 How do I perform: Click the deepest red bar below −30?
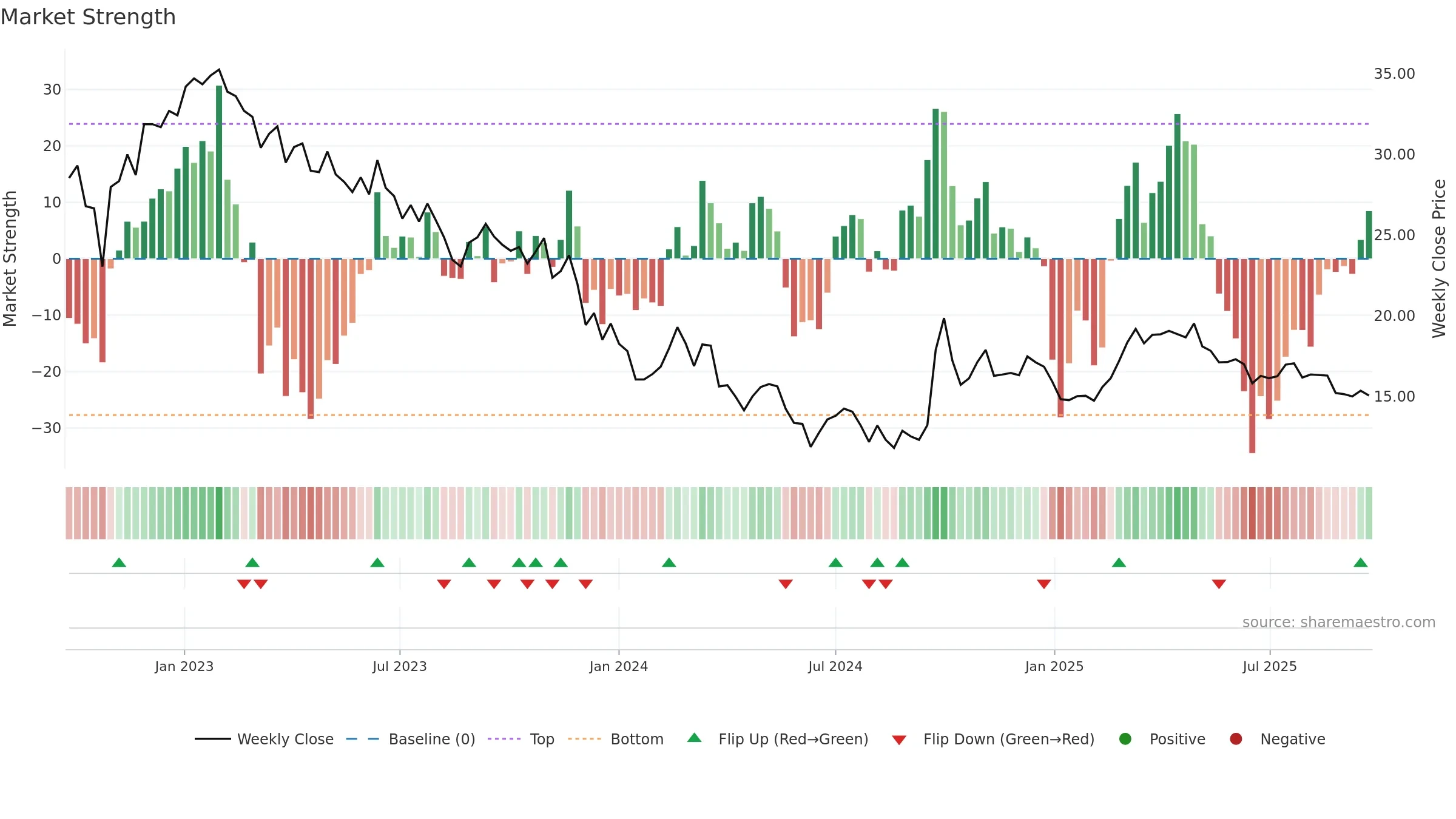coord(1252,356)
